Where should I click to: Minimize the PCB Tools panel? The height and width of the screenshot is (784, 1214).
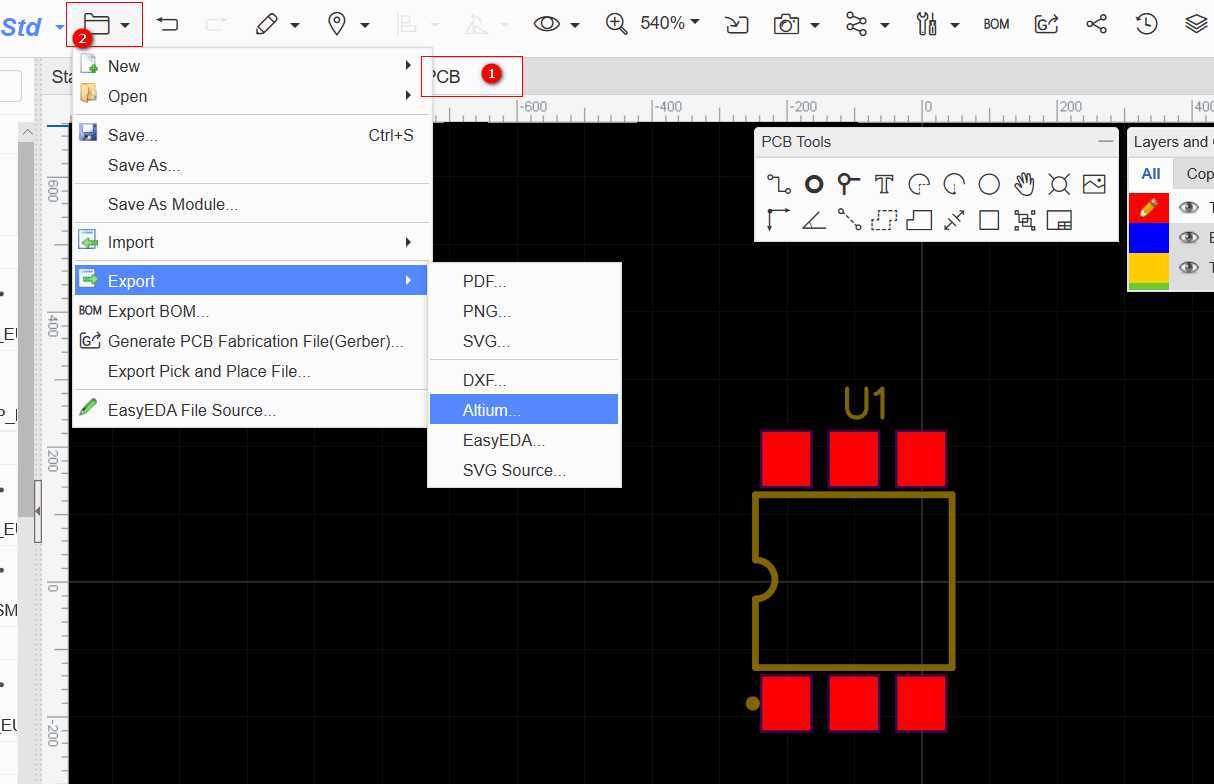point(1105,141)
